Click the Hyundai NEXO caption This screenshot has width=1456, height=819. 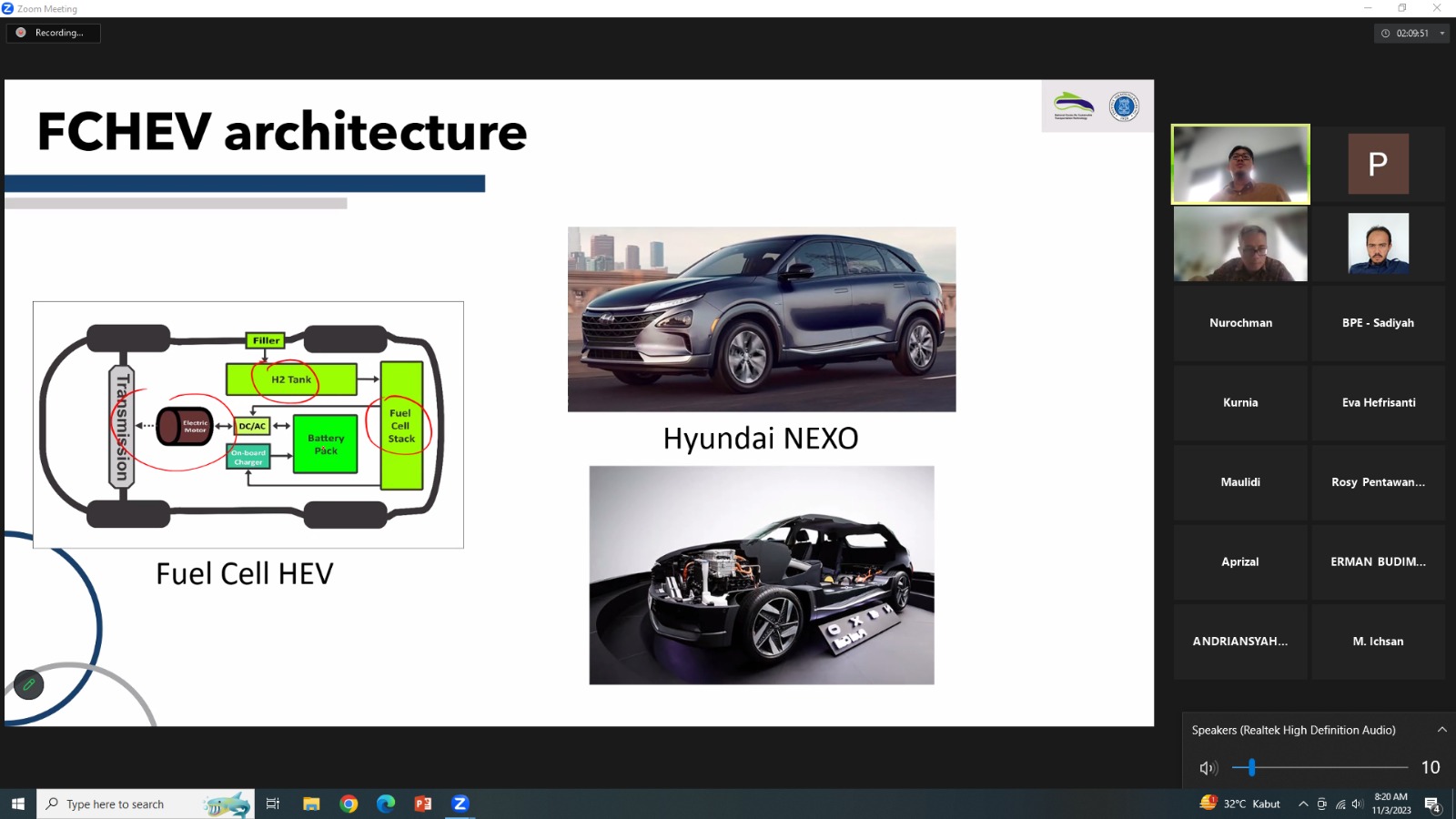pos(761,439)
